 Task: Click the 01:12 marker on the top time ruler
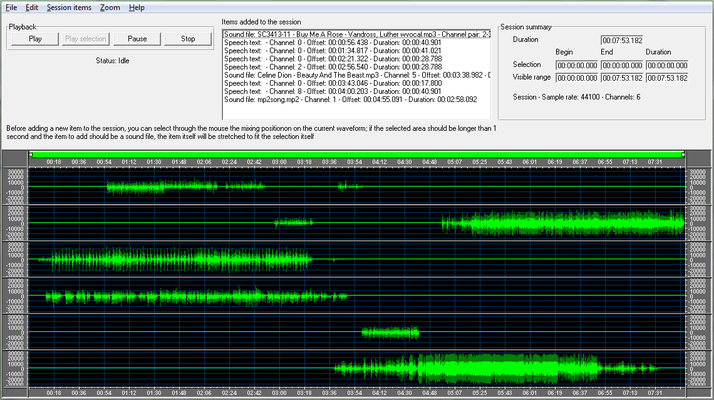(129, 162)
